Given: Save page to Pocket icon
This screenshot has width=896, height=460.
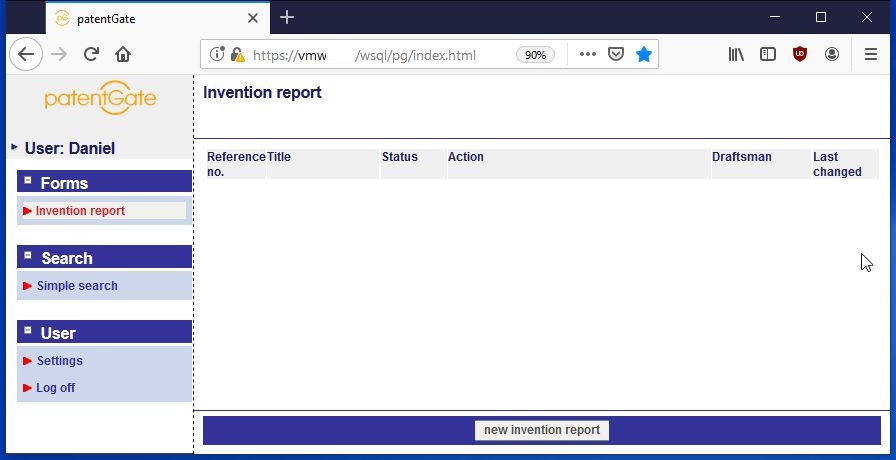Looking at the screenshot, I should [x=615, y=54].
